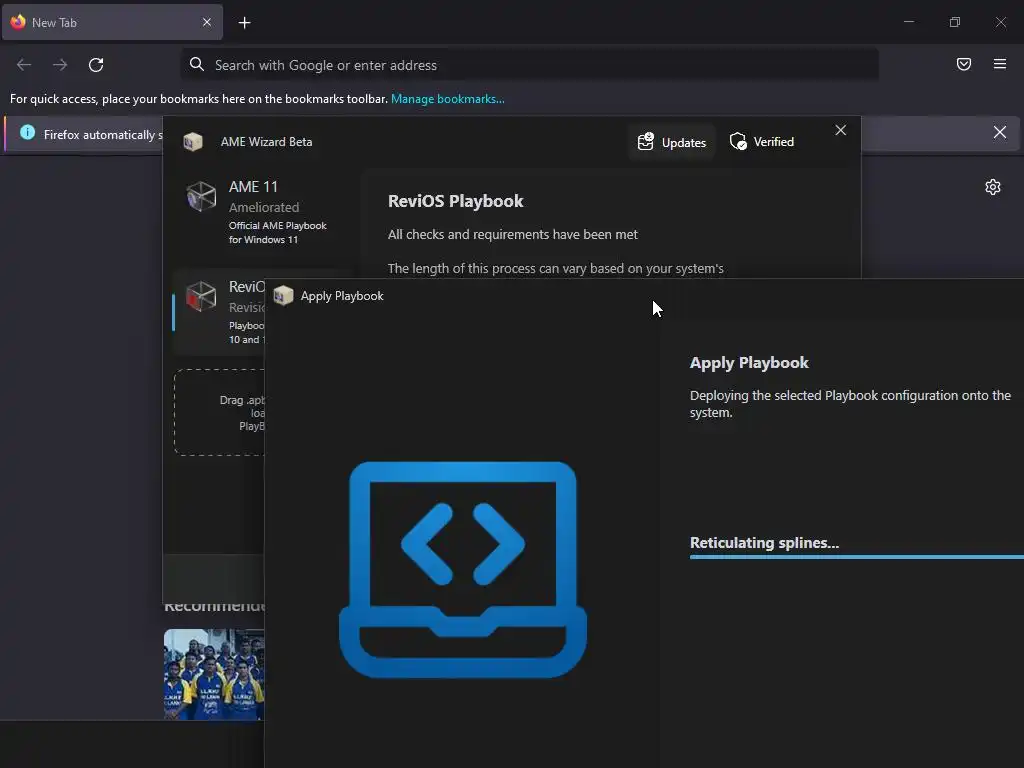Close the New Tab browser tab
The width and height of the screenshot is (1024, 768).
point(206,22)
